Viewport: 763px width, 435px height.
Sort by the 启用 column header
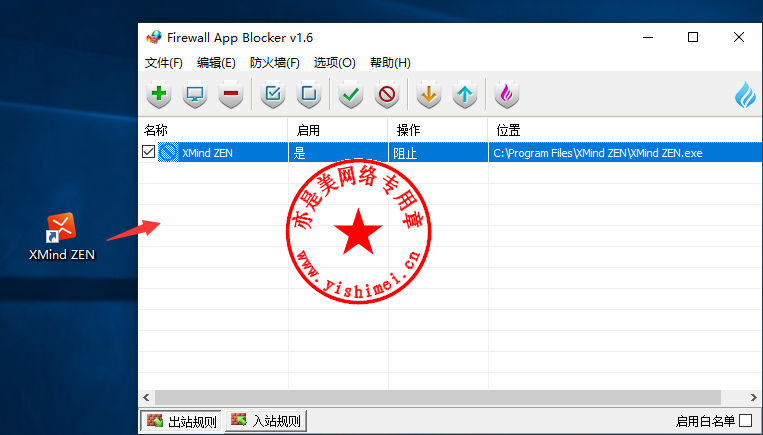(338, 130)
